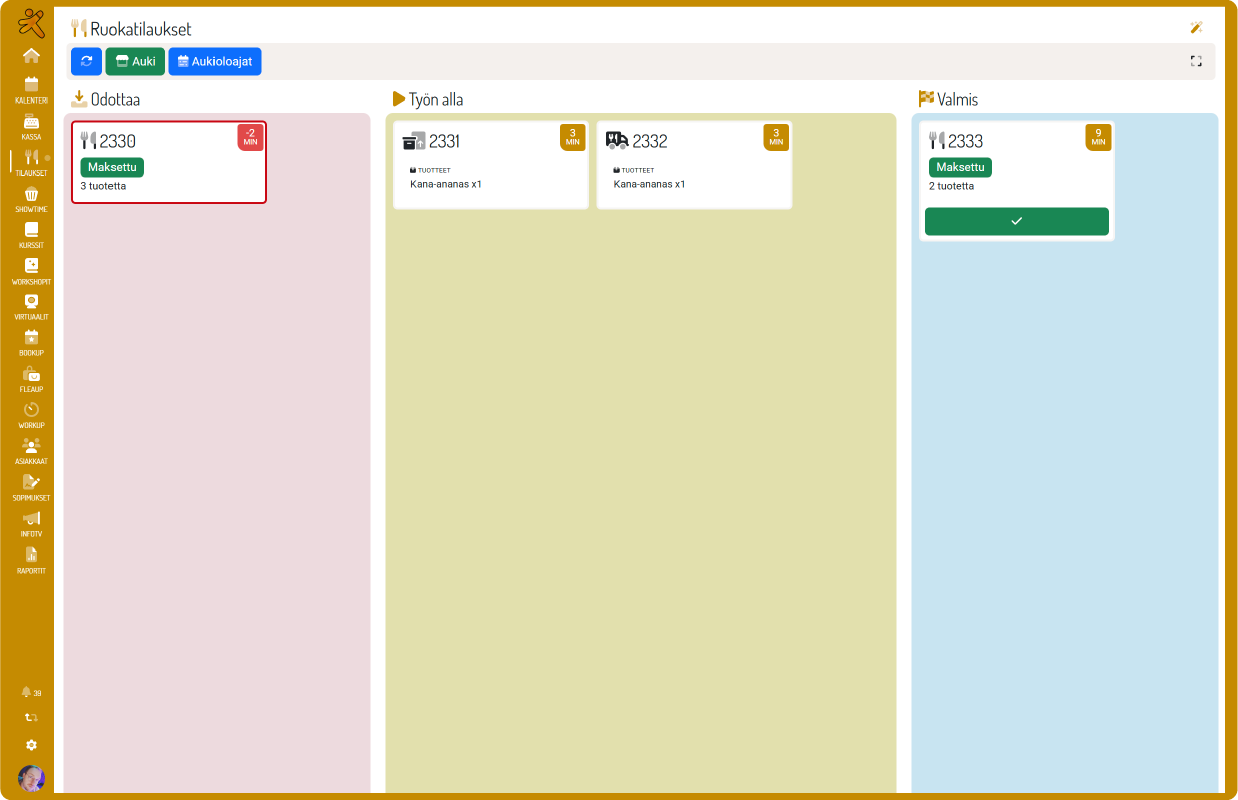Open order 2332 delivery card
The height and width of the screenshot is (800, 1238).
pos(694,165)
